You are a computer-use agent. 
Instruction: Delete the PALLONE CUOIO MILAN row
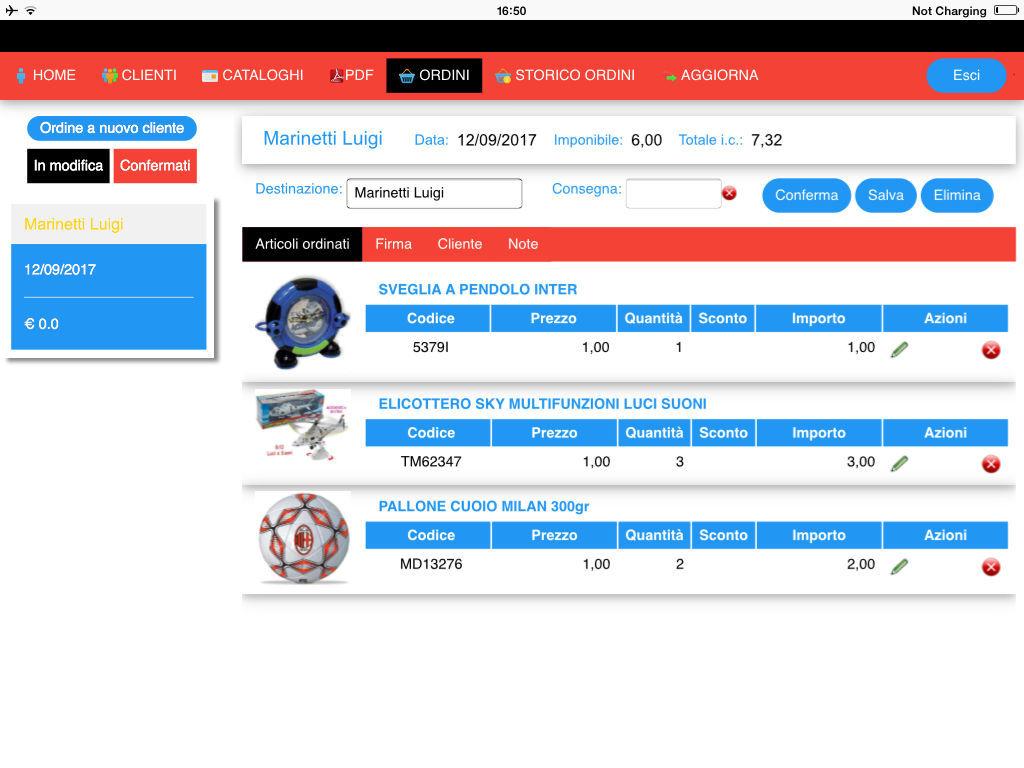[x=991, y=567]
